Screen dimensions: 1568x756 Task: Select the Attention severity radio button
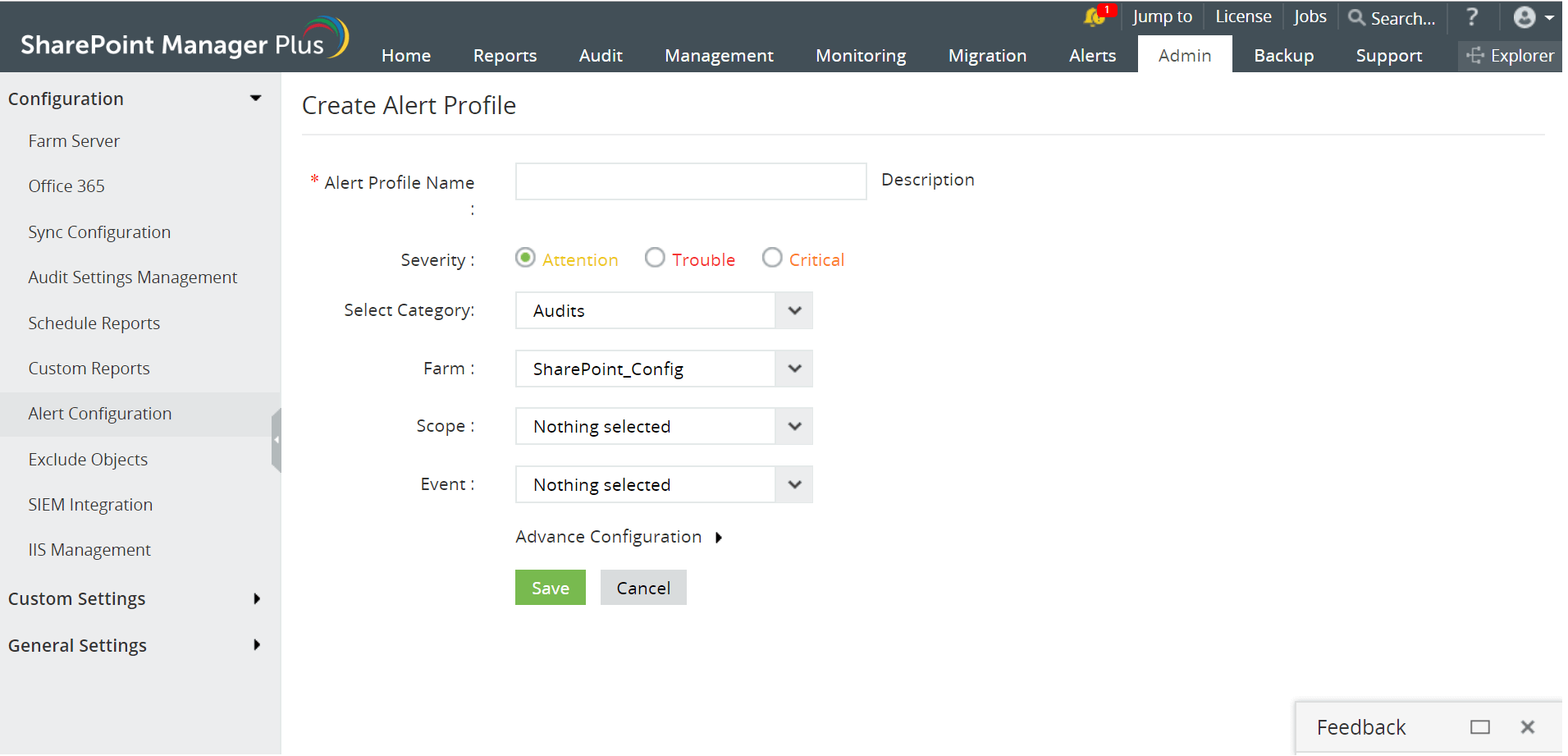[x=526, y=258]
